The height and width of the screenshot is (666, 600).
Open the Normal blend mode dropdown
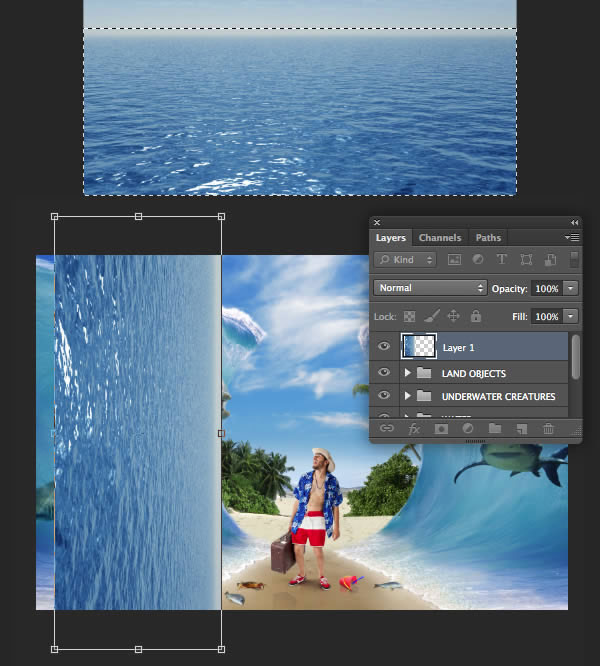(430, 288)
